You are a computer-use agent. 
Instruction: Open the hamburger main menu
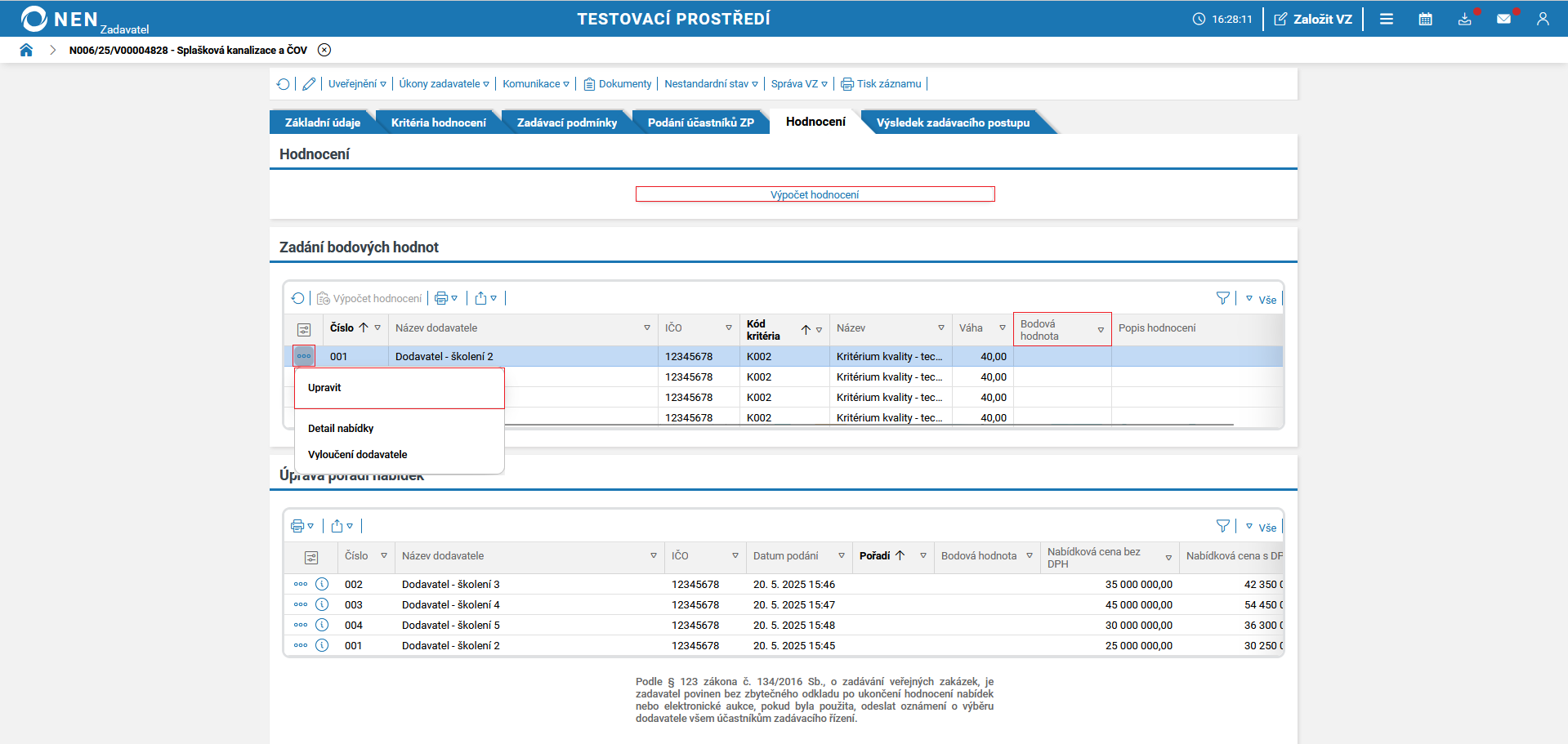[1386, 19]
